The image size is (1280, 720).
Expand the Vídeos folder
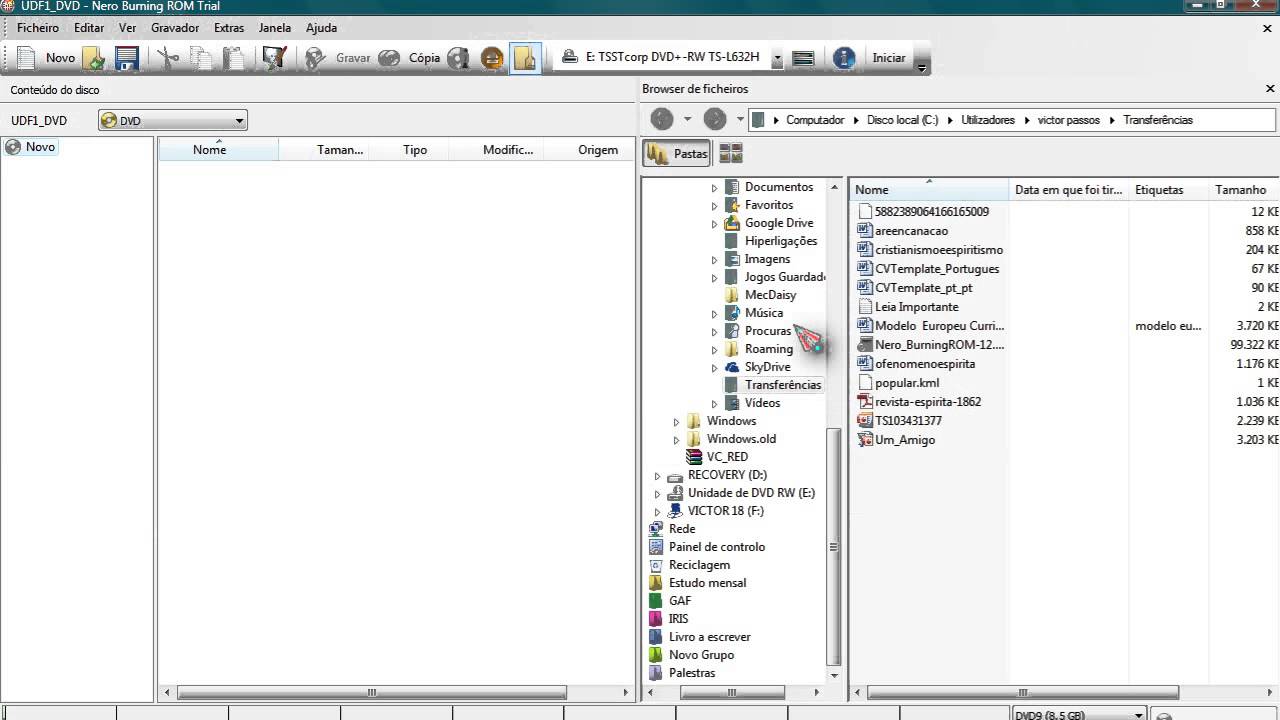(x=714, y=404)
